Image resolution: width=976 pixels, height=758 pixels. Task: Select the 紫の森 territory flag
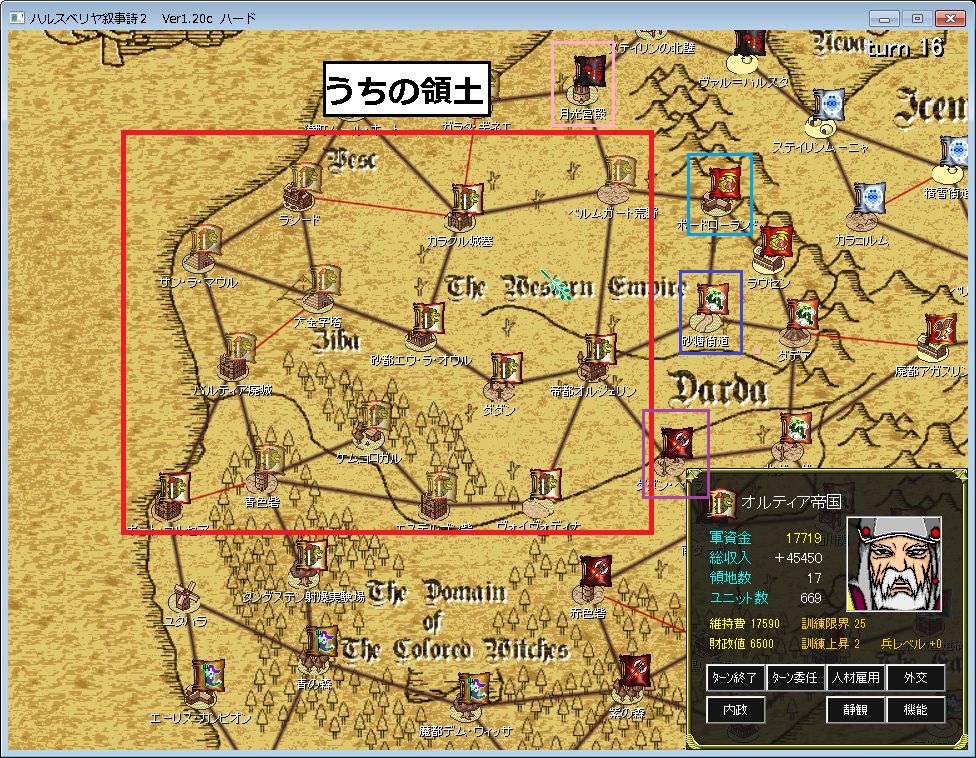pos(634,671)
